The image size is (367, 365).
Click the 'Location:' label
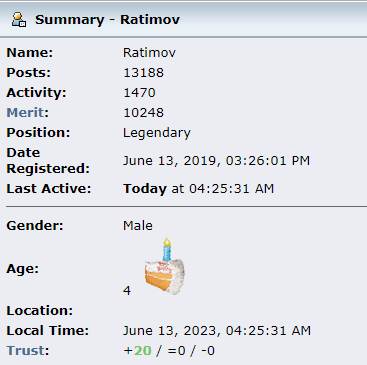click(40, 311)
